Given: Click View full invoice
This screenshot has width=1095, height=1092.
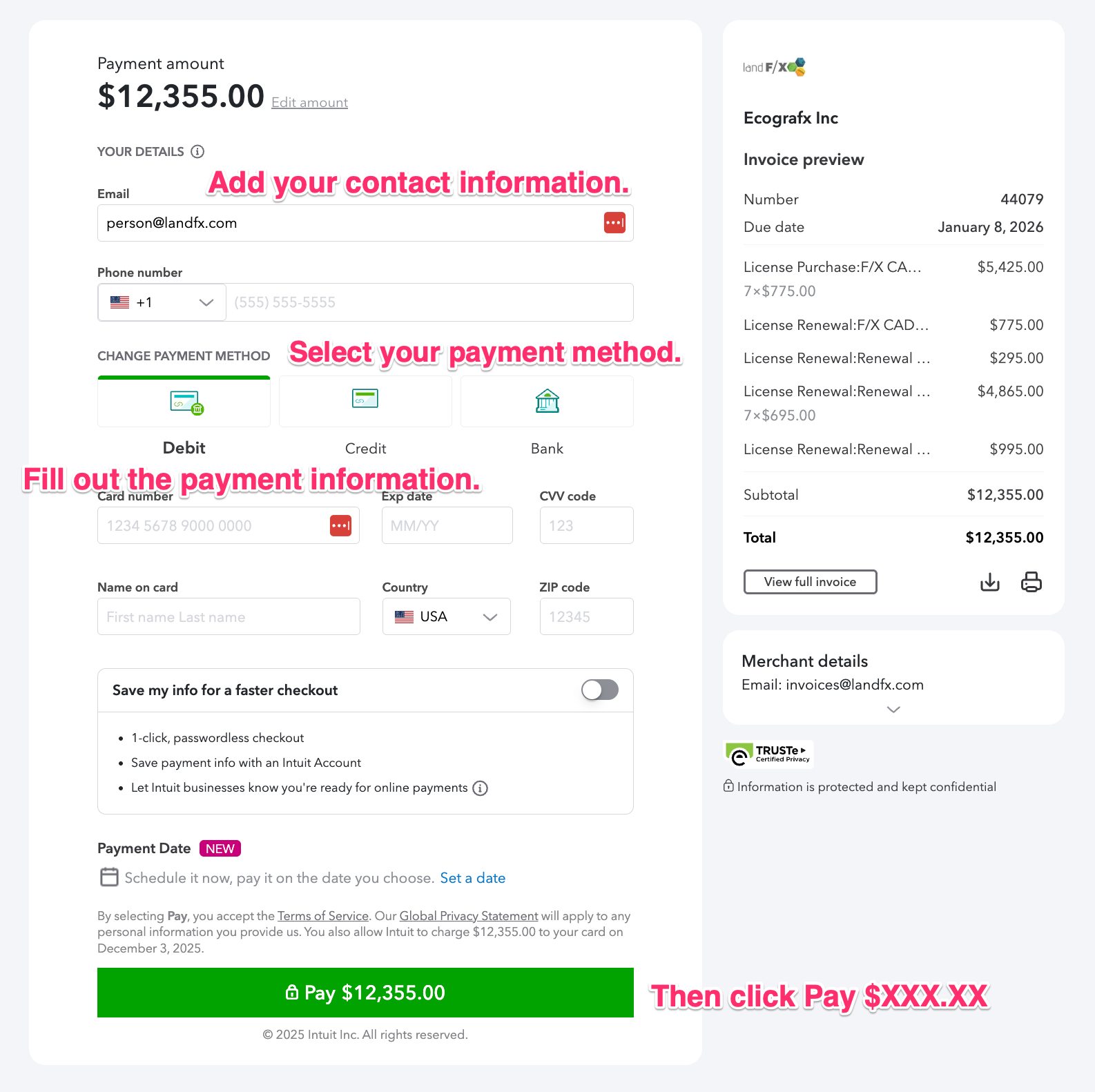Looking at the screenshot, I should [809, 582].
